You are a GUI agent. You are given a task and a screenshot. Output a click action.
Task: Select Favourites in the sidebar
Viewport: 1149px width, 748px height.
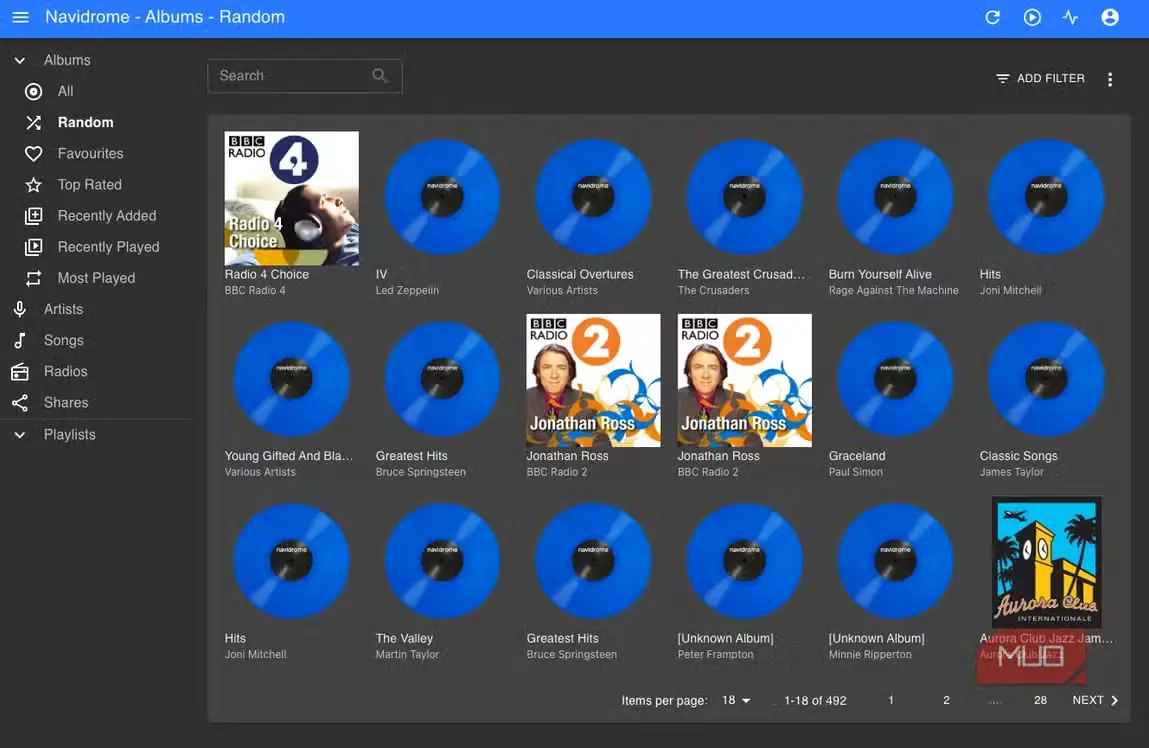tap(90, 154)
